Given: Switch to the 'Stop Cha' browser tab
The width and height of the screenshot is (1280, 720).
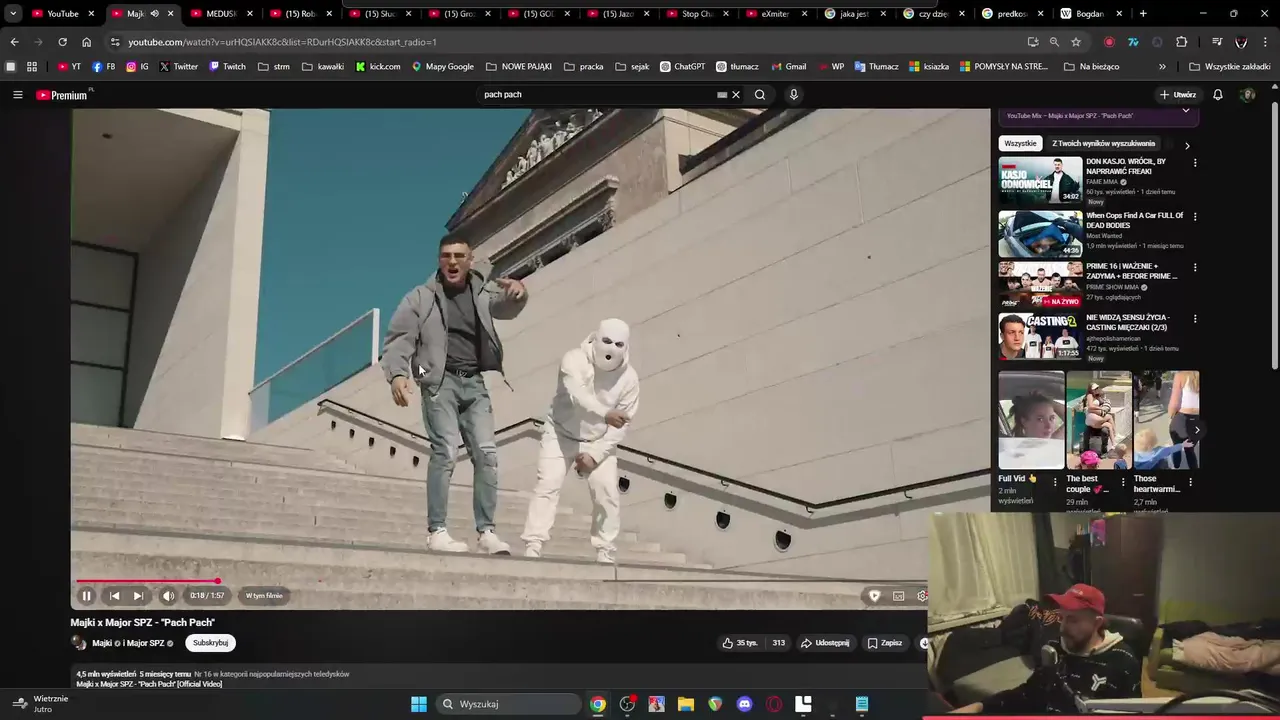Looking at the screenshot, I should 697,14.
